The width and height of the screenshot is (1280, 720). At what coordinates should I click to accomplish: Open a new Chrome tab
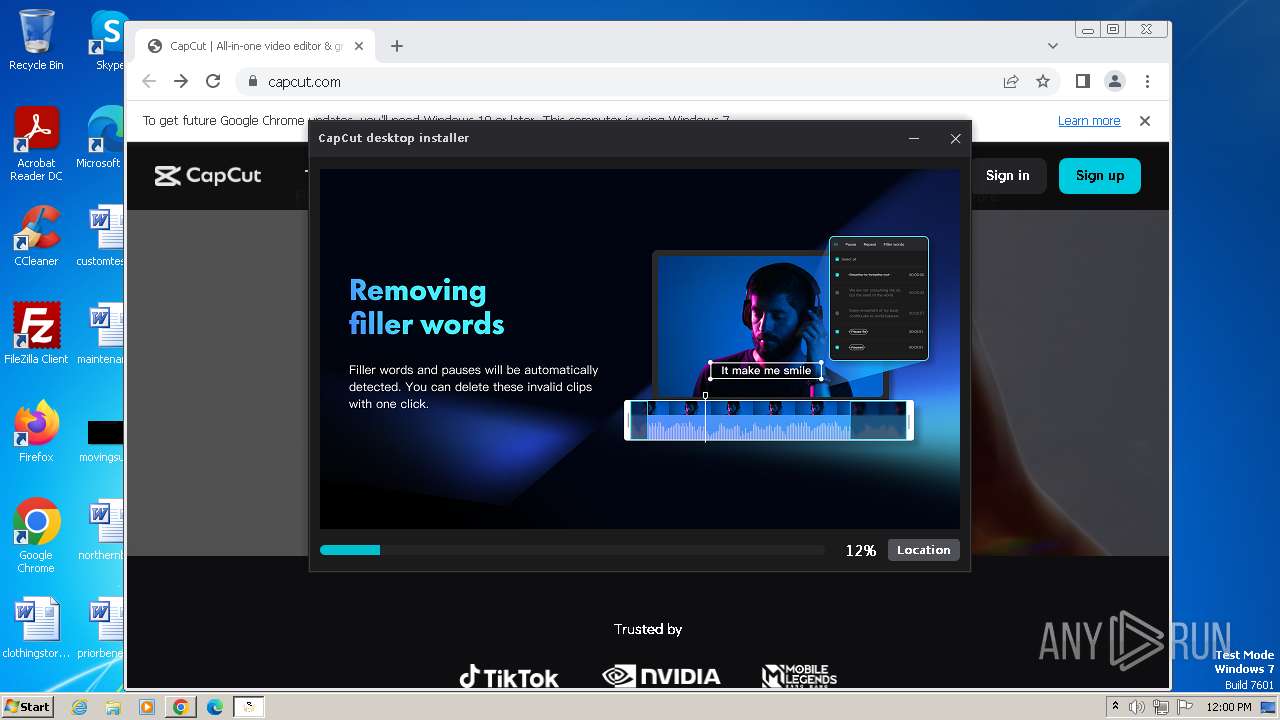pos(397,46)
